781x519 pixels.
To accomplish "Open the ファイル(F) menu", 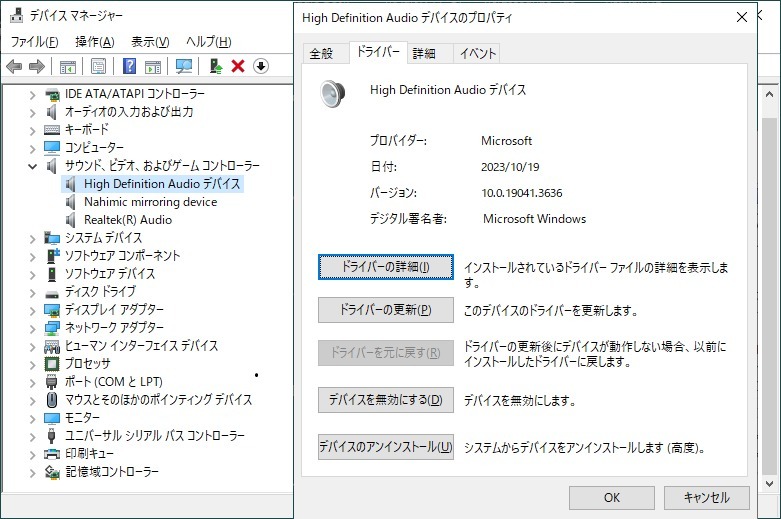I will 34,42.
